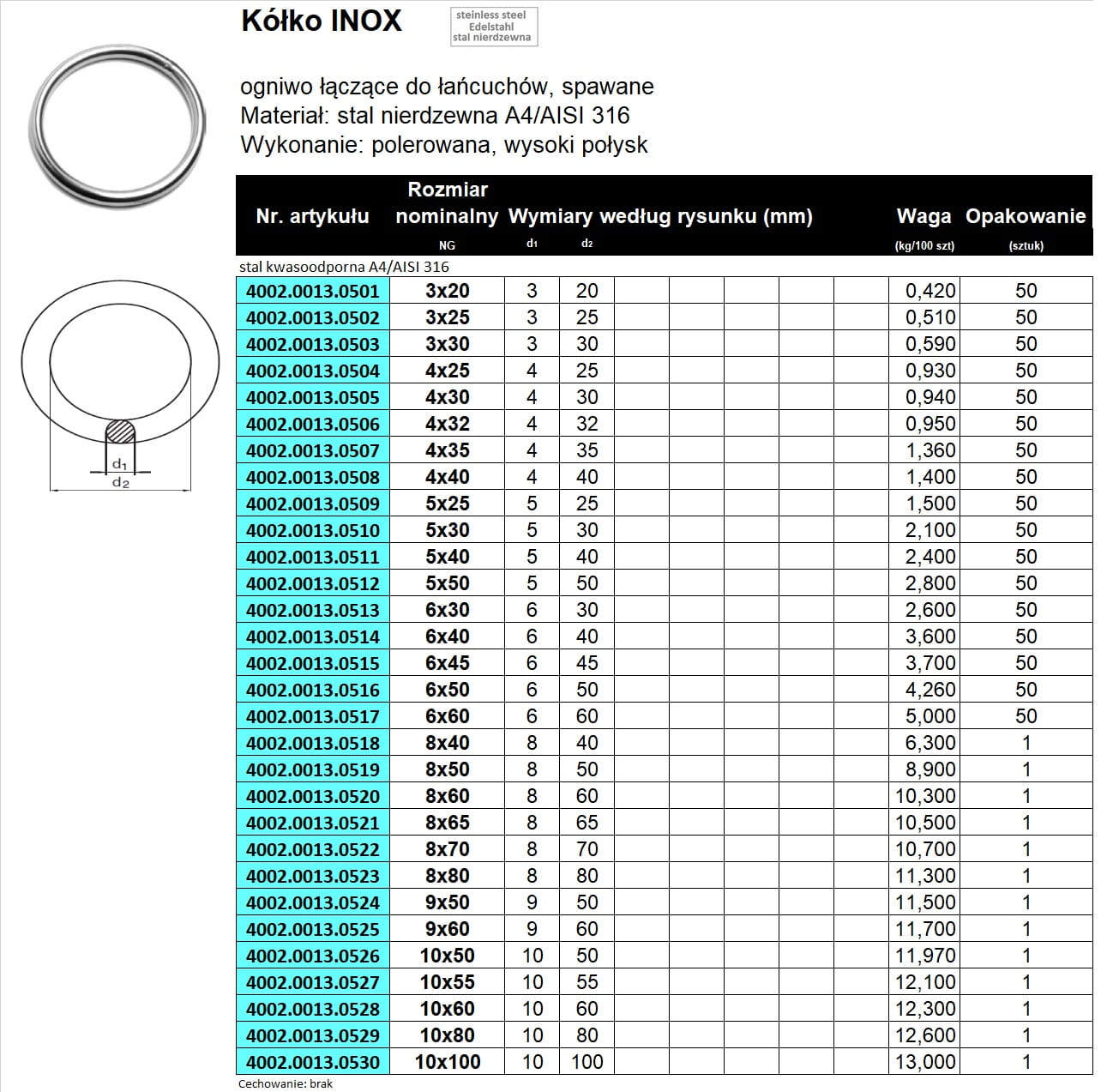Click the stainless steel Edelstahl badge
The height and width of the screenshot is (1092, 1107).
click(493, 27)
